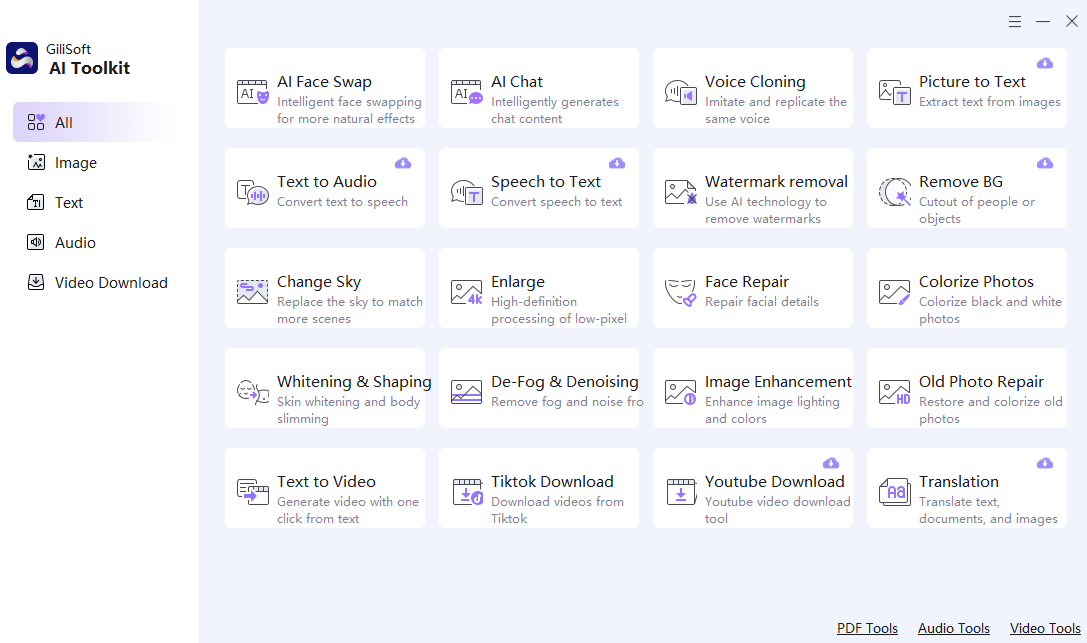The height and width of the screenshot is (643, 1087).
Task: Open the Youtube Download tool
Action: (x=752, y=488)
